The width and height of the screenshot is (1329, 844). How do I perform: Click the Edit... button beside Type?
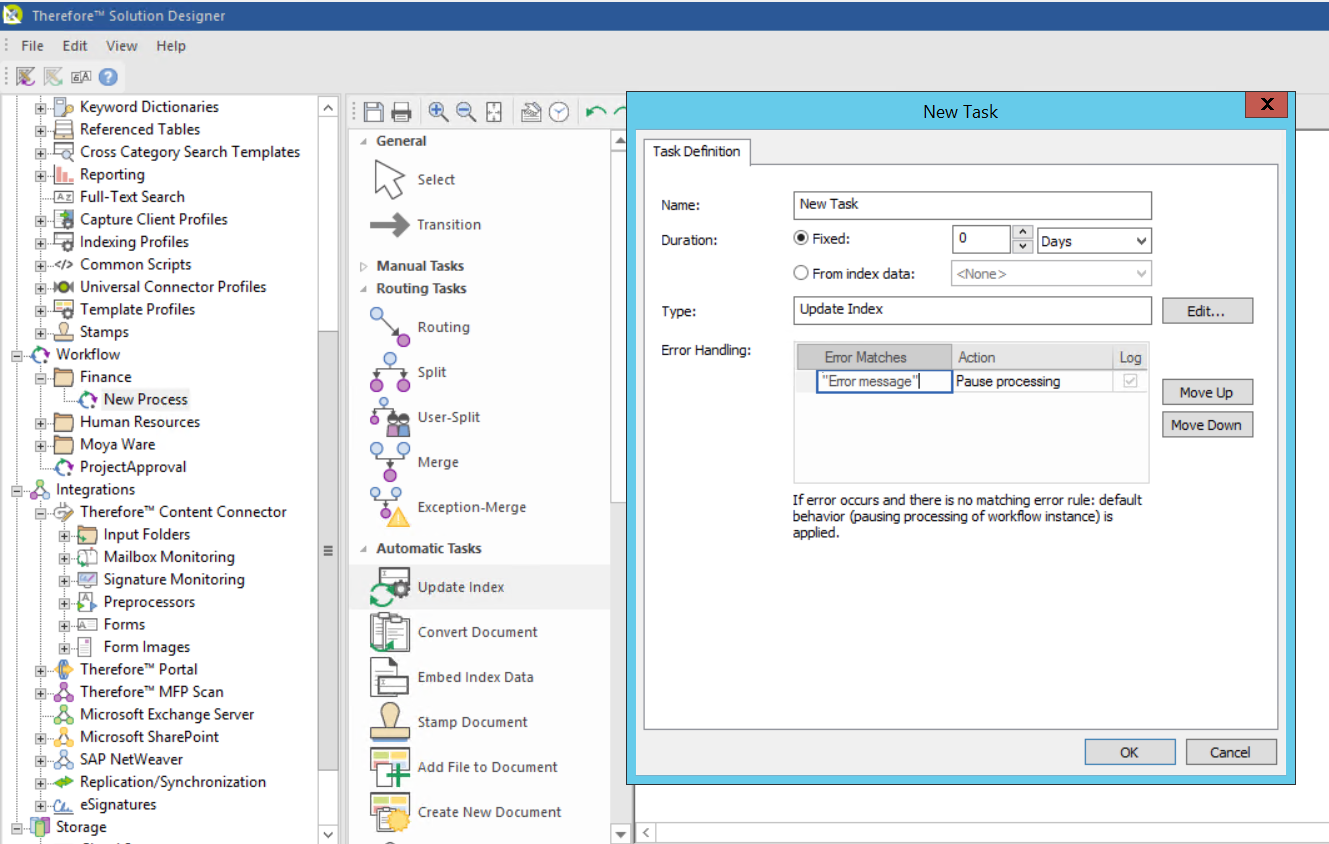pyautogui.click(x=1207, y=311)
